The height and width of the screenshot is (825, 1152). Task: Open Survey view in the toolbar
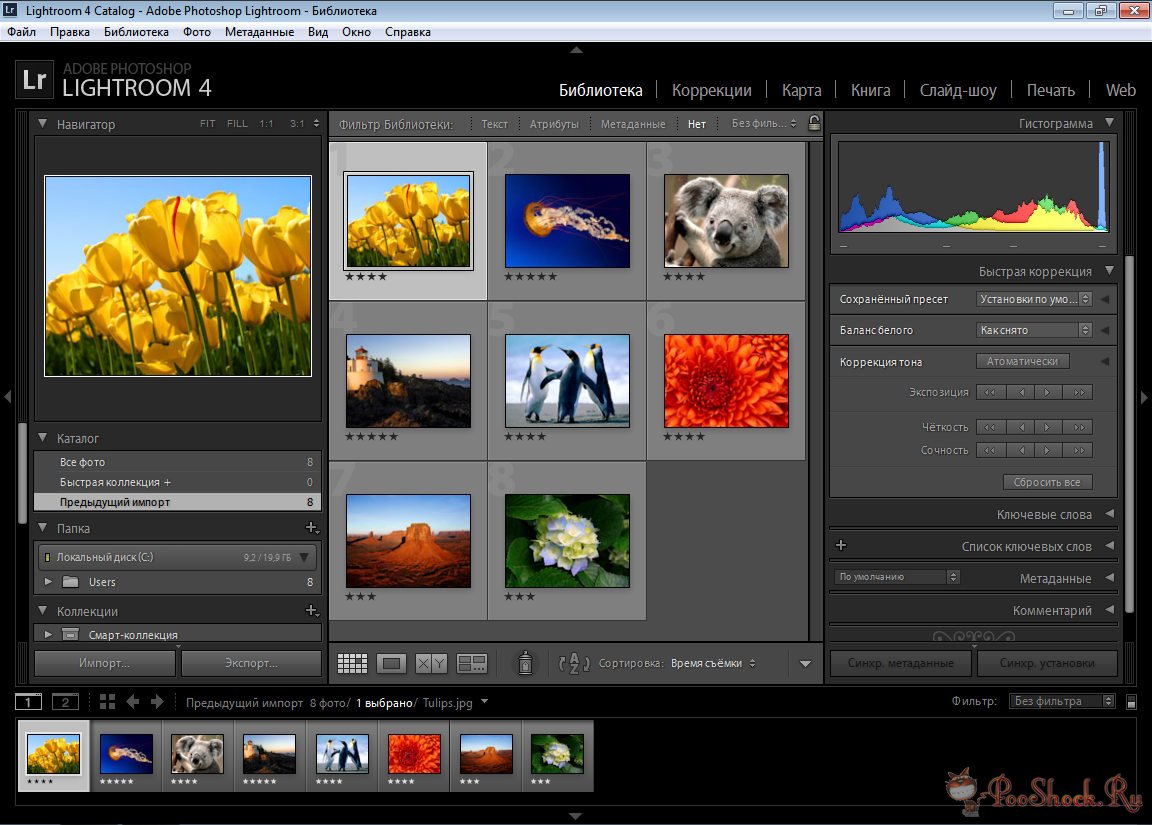[x=471, y=663]
